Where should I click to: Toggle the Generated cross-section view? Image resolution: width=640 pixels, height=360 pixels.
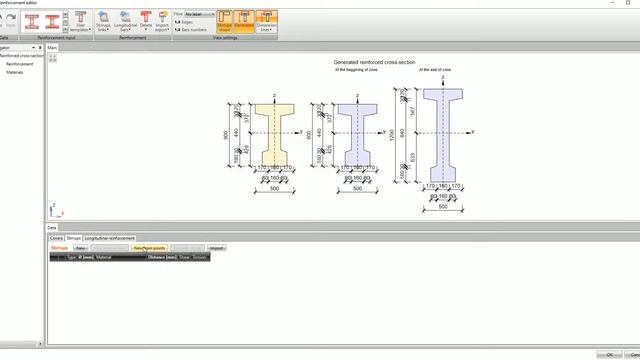pos(244,22)
